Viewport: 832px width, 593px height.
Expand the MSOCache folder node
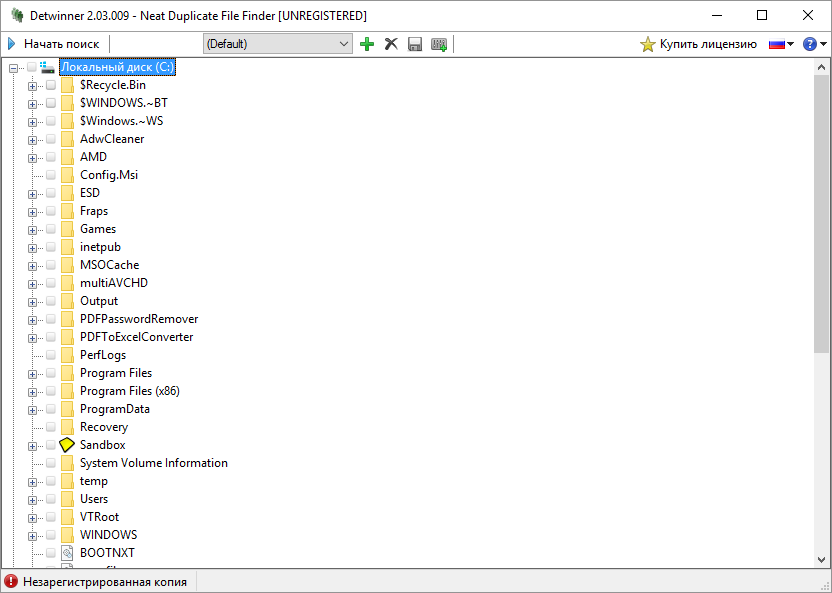32,266
